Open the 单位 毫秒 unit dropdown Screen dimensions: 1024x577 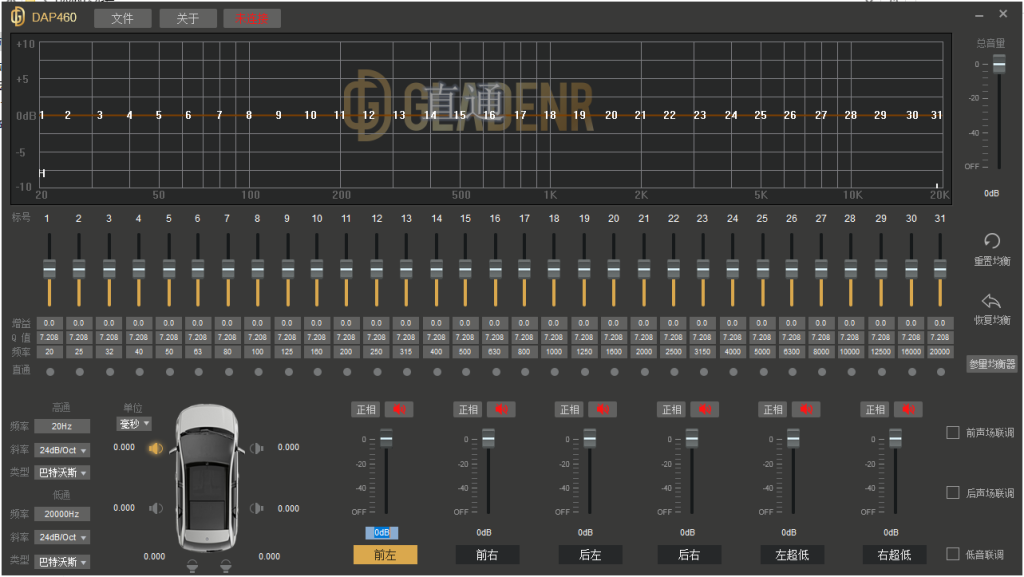[x=134, y=424]
